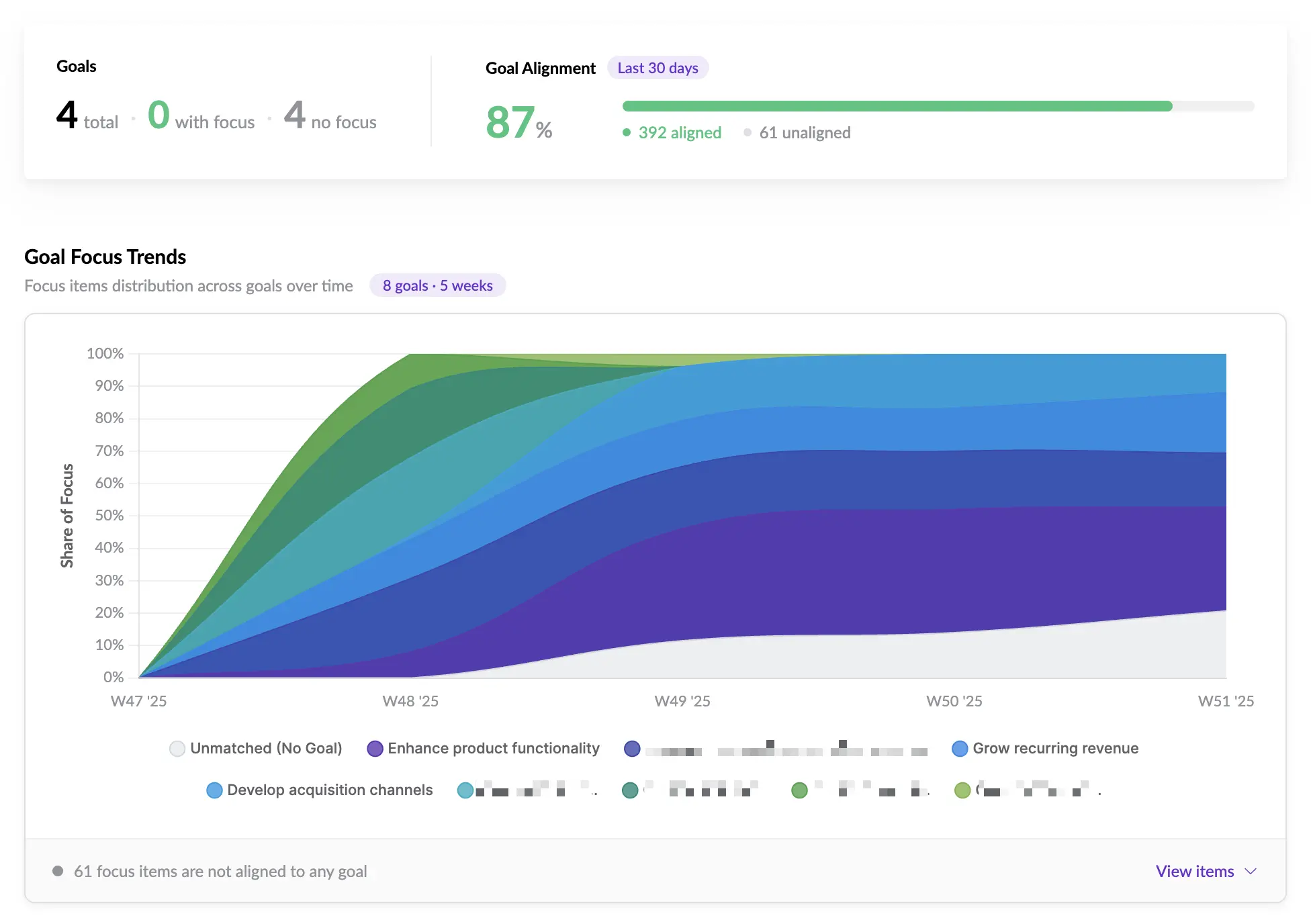
Task: Select the W49 '25 axis label
Action: point(682,701)
